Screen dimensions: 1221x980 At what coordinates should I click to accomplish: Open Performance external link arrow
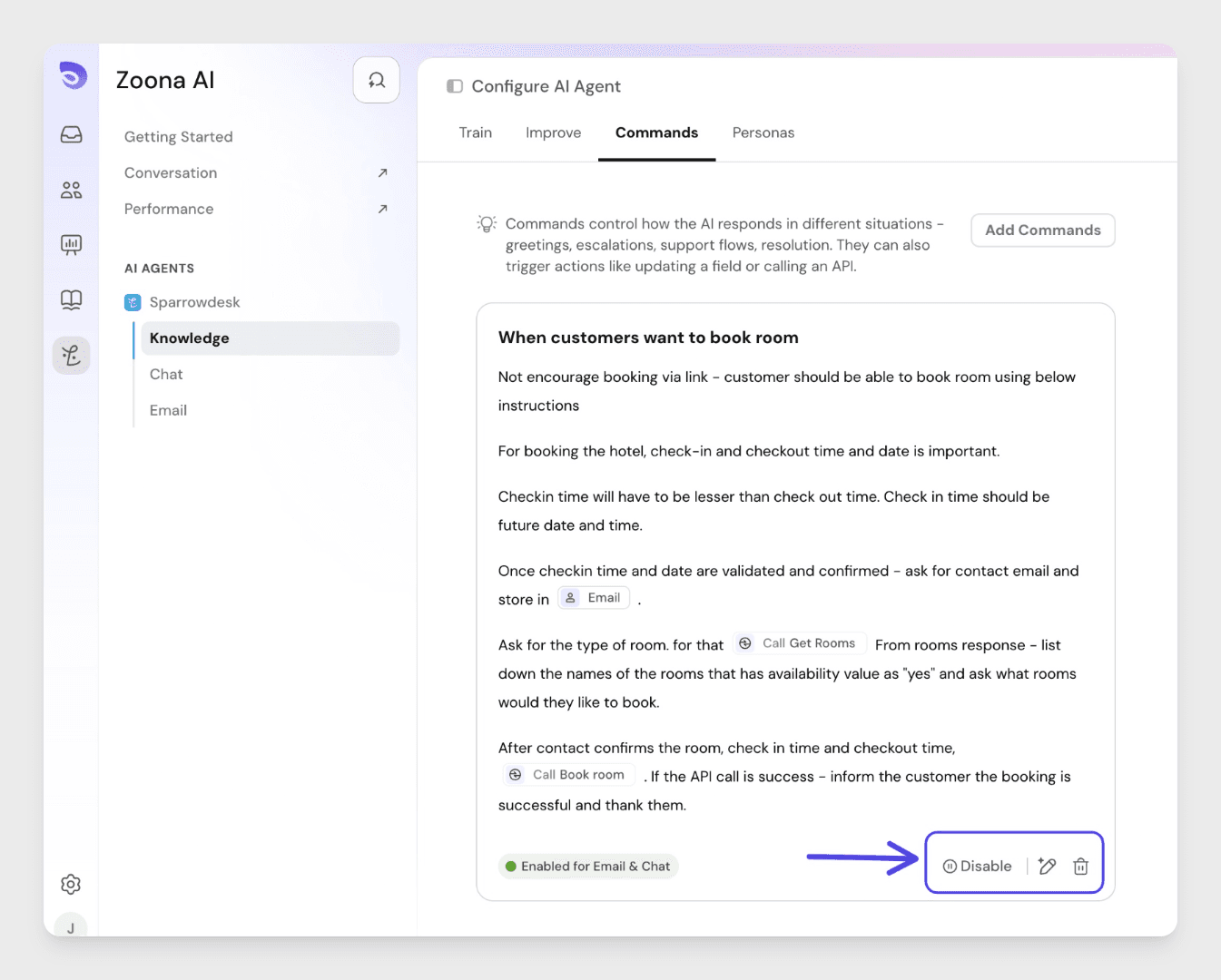pyautogui.click(x=382, y=210)
